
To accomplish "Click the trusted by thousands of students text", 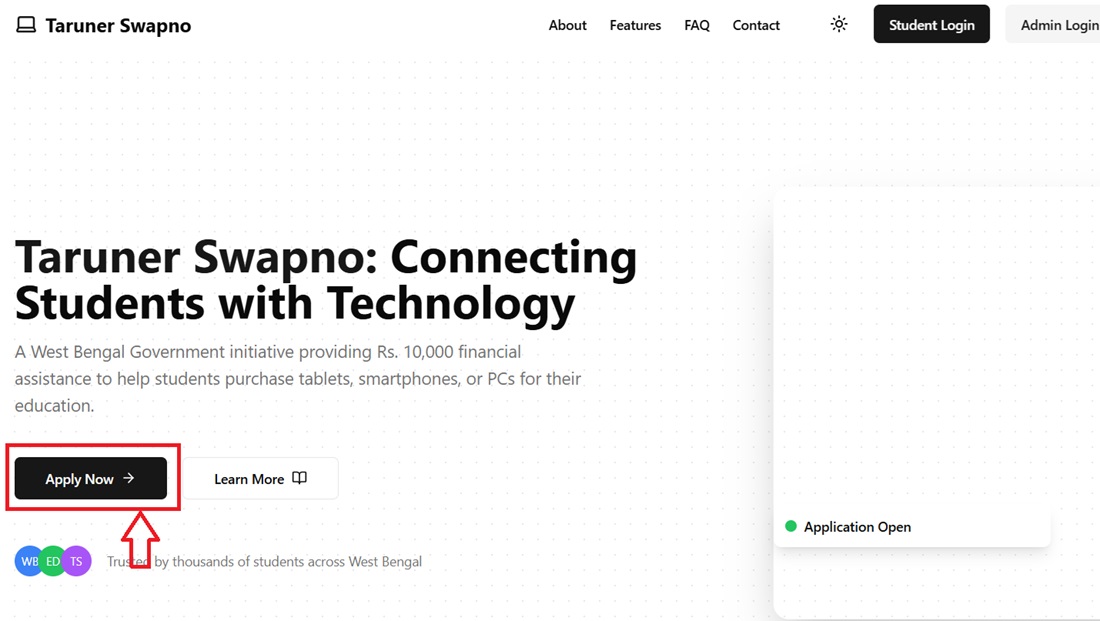I will [265, 562].
